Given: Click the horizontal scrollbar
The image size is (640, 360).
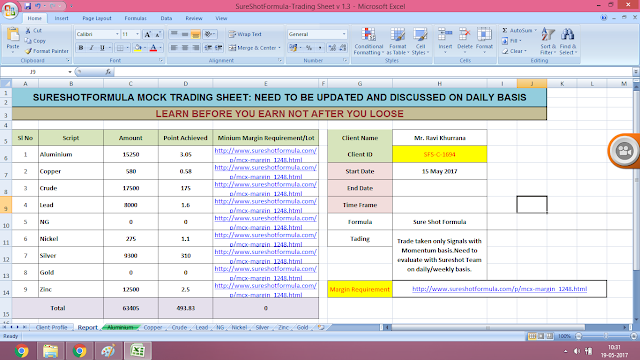Looking at the screenshot, I should point(488,327).
